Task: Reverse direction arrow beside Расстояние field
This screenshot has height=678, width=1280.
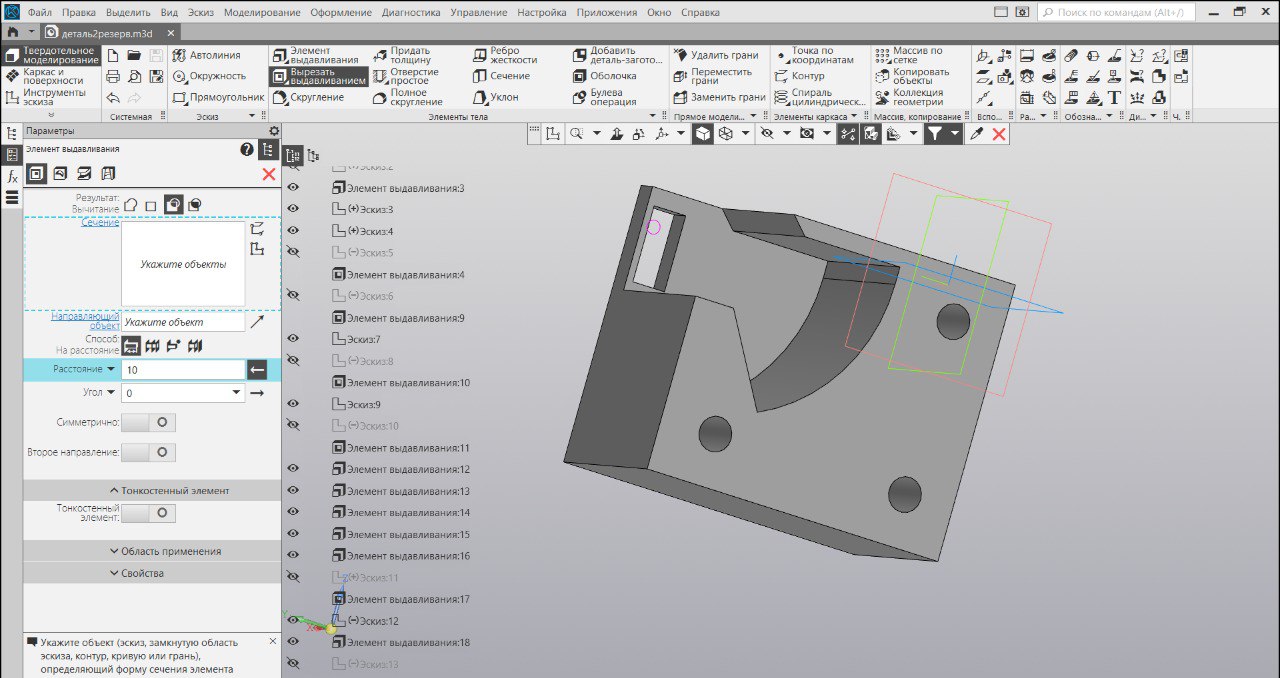Action: coord(257,370)
